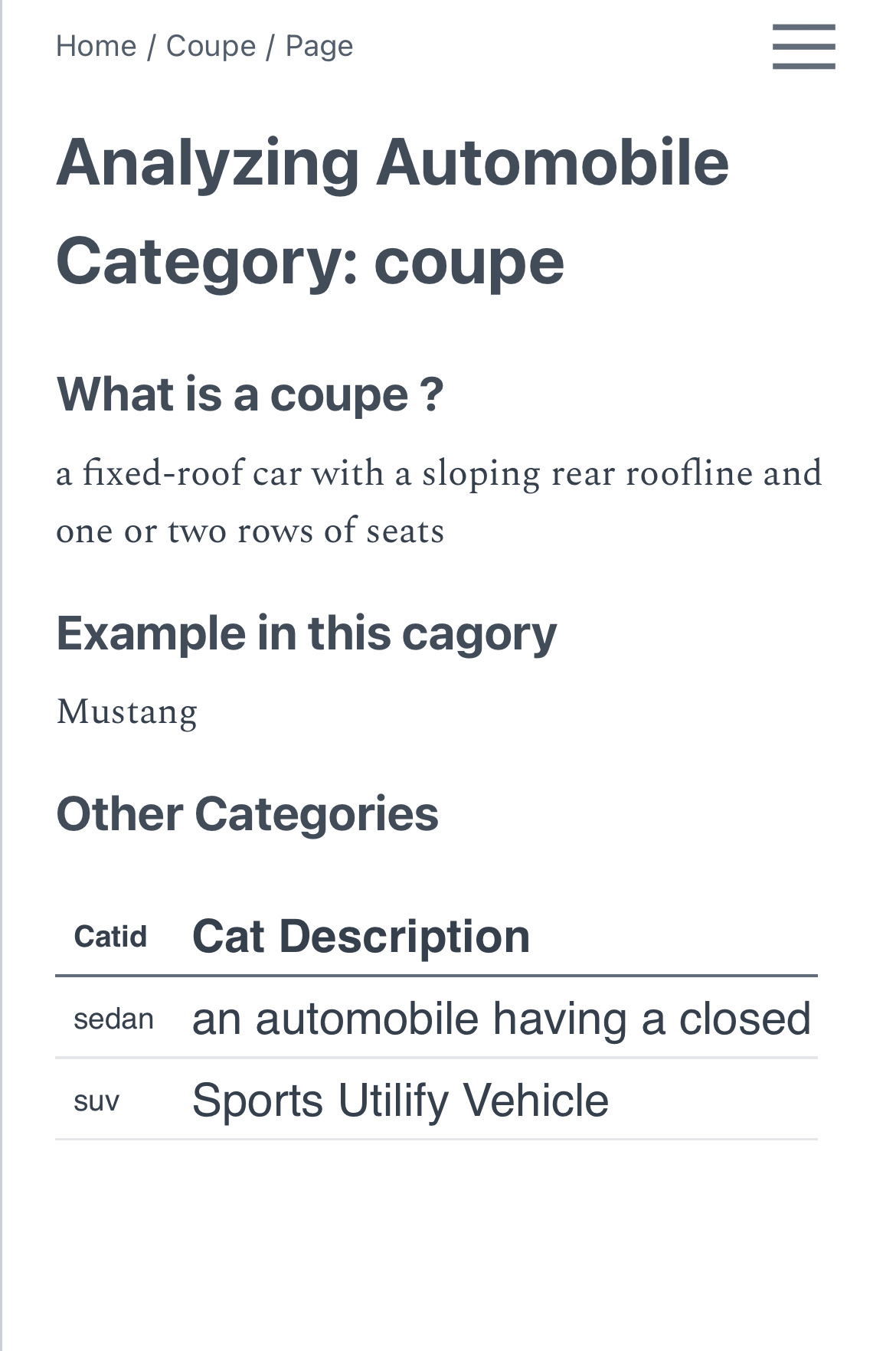Click the Home breadcrumb link
This screenshot has width=896, height=1351.
pyautogui.click(x=95, y=46)
